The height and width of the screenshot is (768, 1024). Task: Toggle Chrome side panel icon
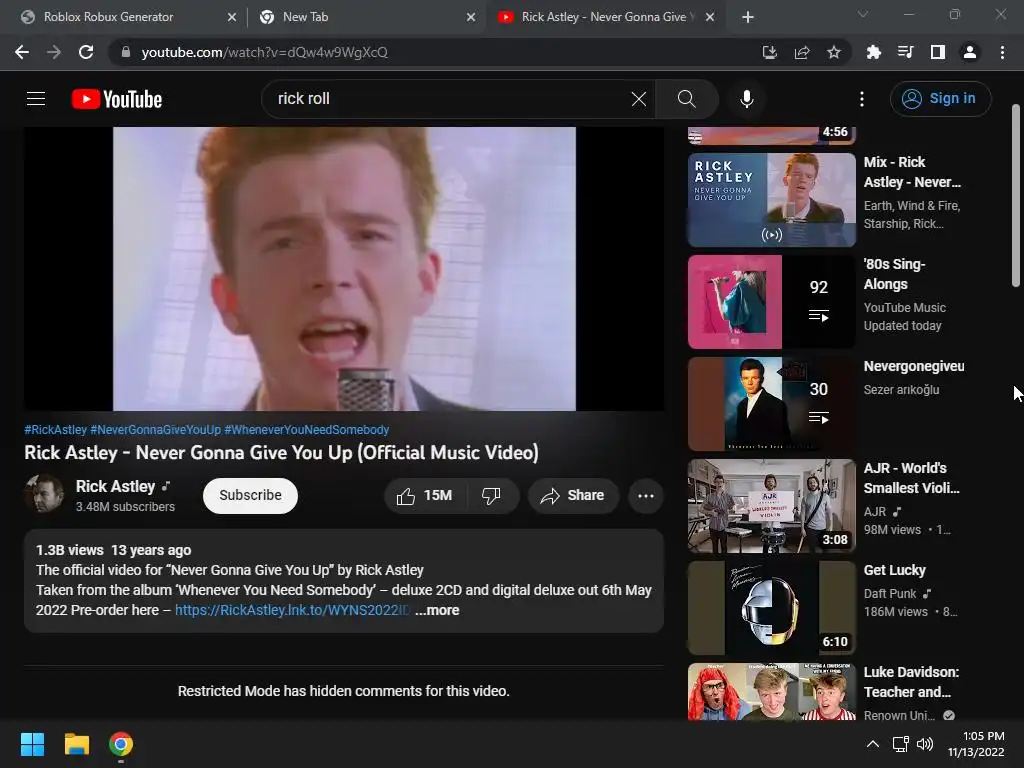(x=938, y=52)
